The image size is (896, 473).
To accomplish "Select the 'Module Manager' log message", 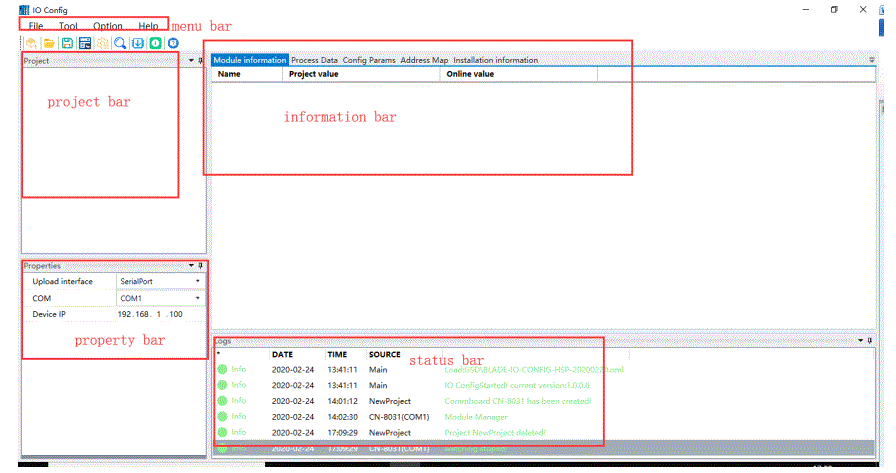I will (476, 417).
